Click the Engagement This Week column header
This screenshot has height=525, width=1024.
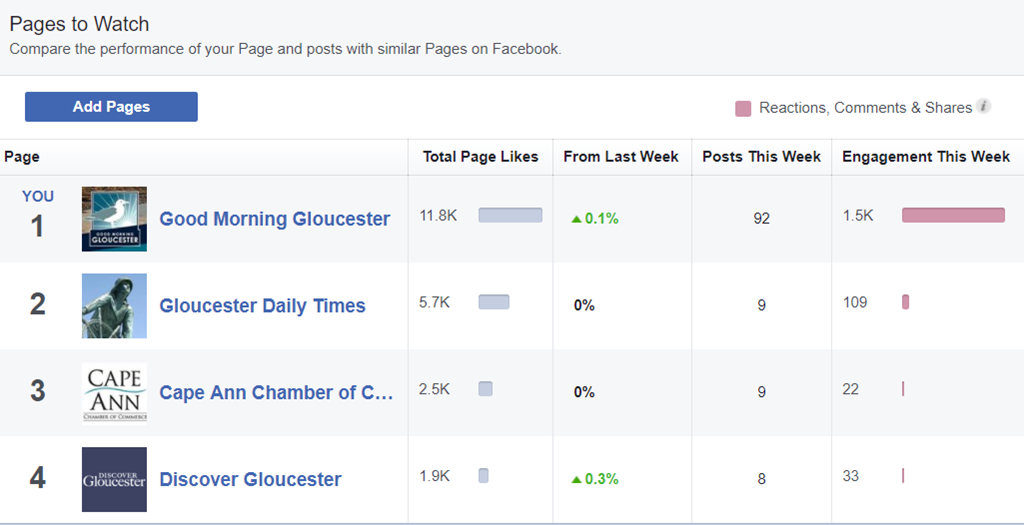click(x=926, y=157)
